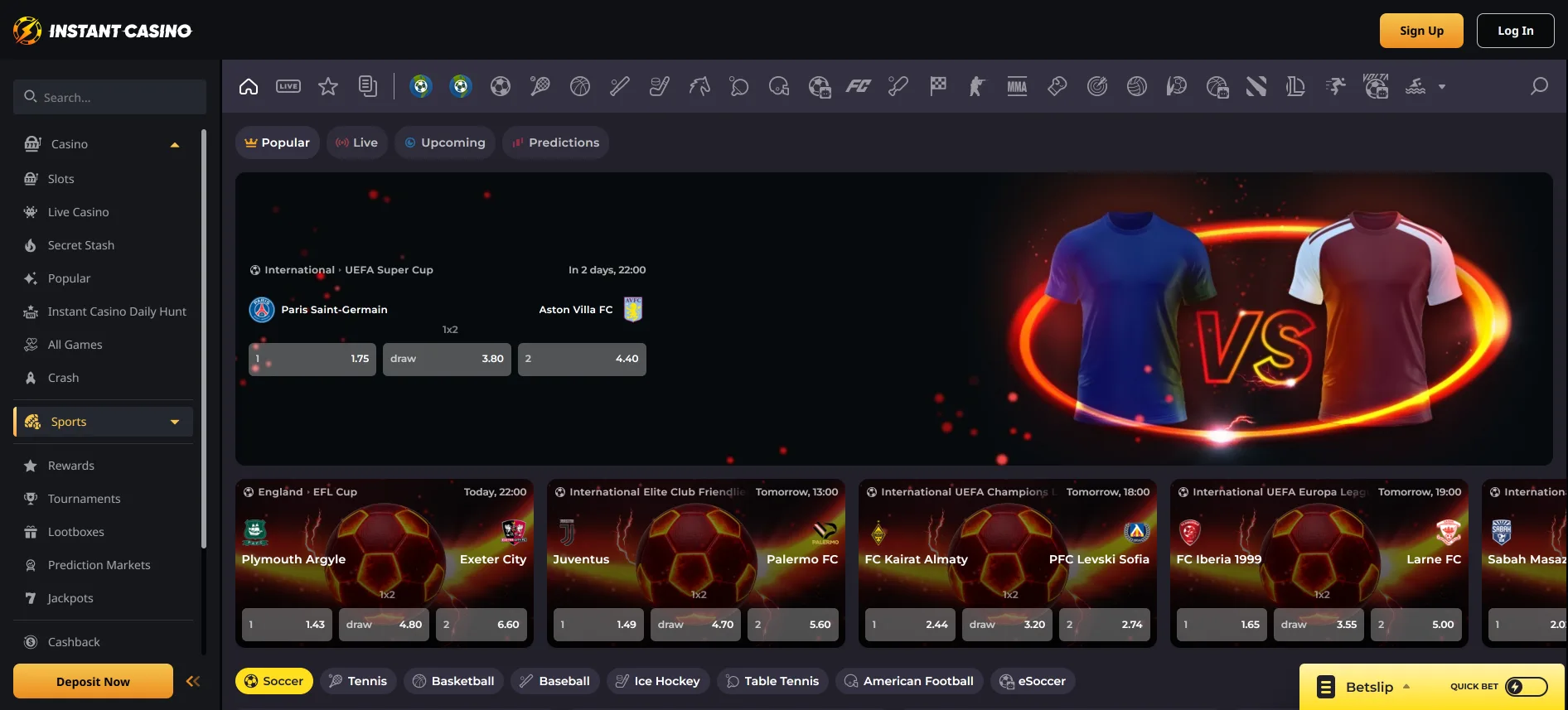Open the sportsbook search magnifier
Screen dimensions: 1568x710
(x=1539, y=86)
